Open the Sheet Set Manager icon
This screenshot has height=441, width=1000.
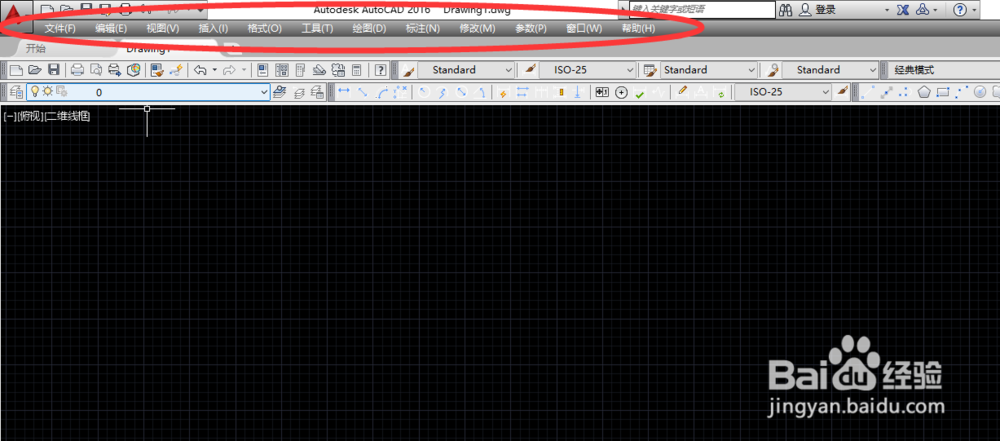tap(319, 70)
